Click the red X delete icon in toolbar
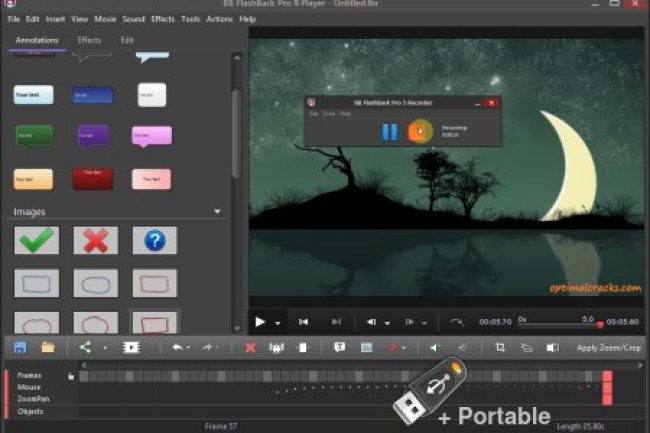This screenshot has width=650, height=433. (x=251, y=347)
